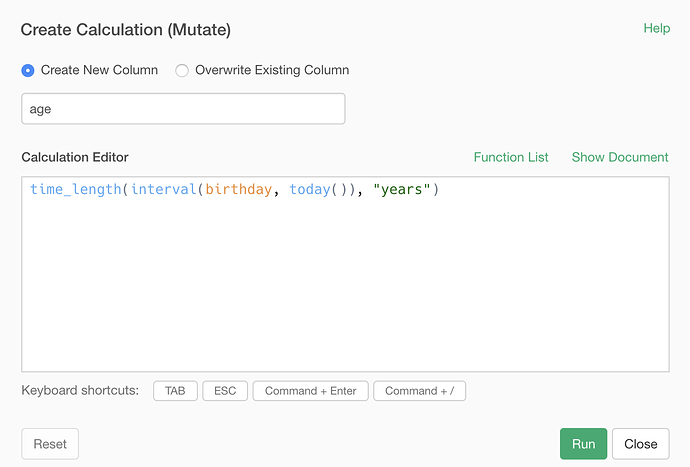Click the column name field containing age
Viewport: 690px width, 467px height.
183,109
